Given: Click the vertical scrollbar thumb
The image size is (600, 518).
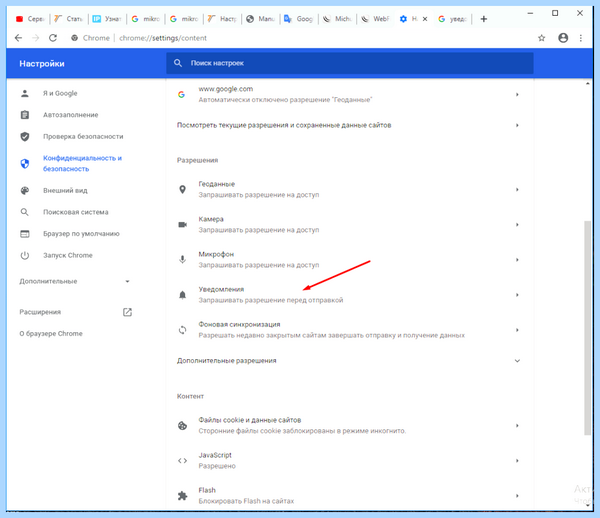Looking at the screenshot, I should click(588, 327).
